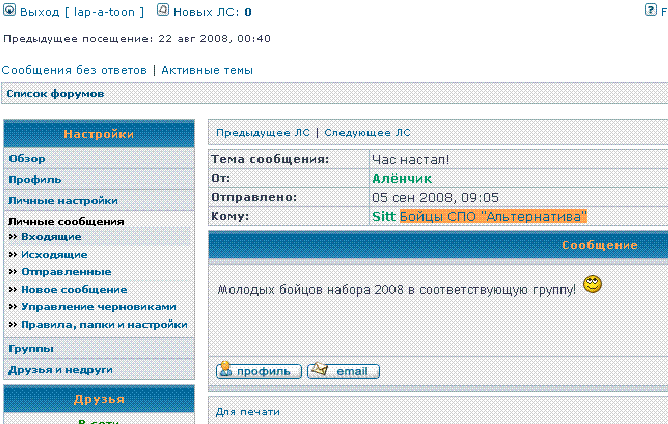Image resolution: width=668 pixels, height=424 pixels.
Task: Send email via email button
Action: [343, 370]
